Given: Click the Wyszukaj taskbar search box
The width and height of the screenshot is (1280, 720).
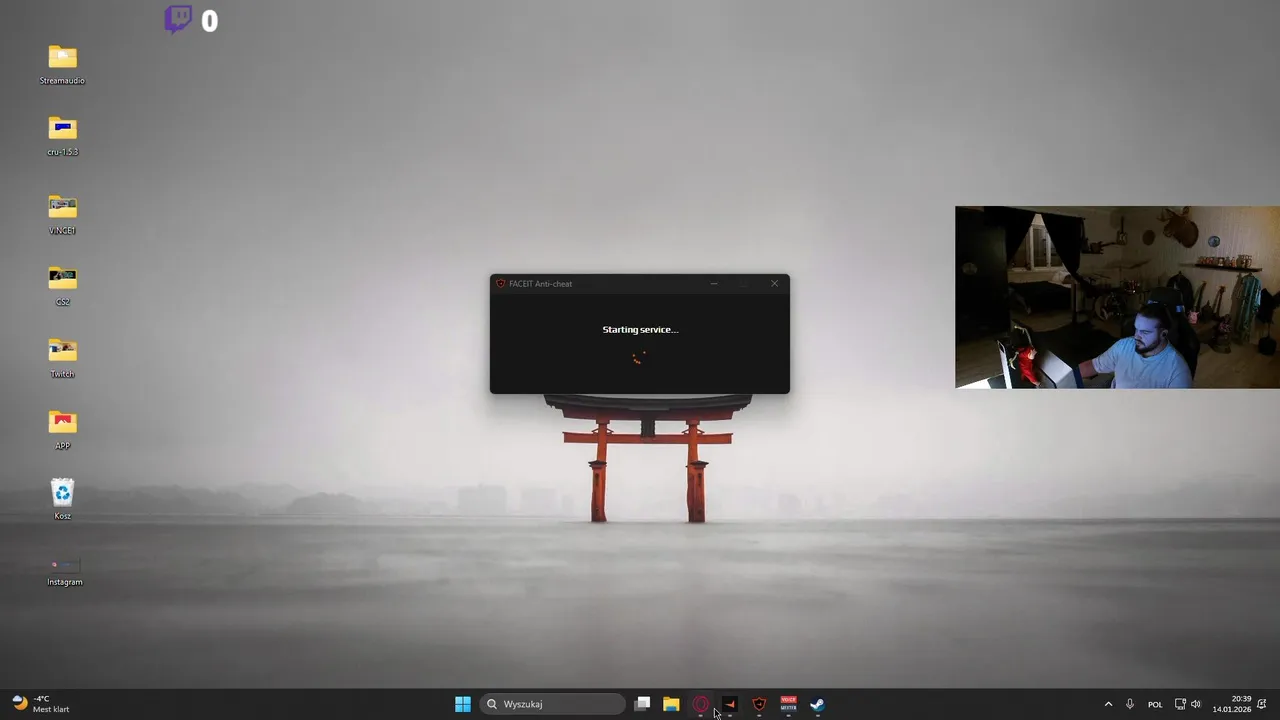Looking at the screenshot, I should coord(553,704).
